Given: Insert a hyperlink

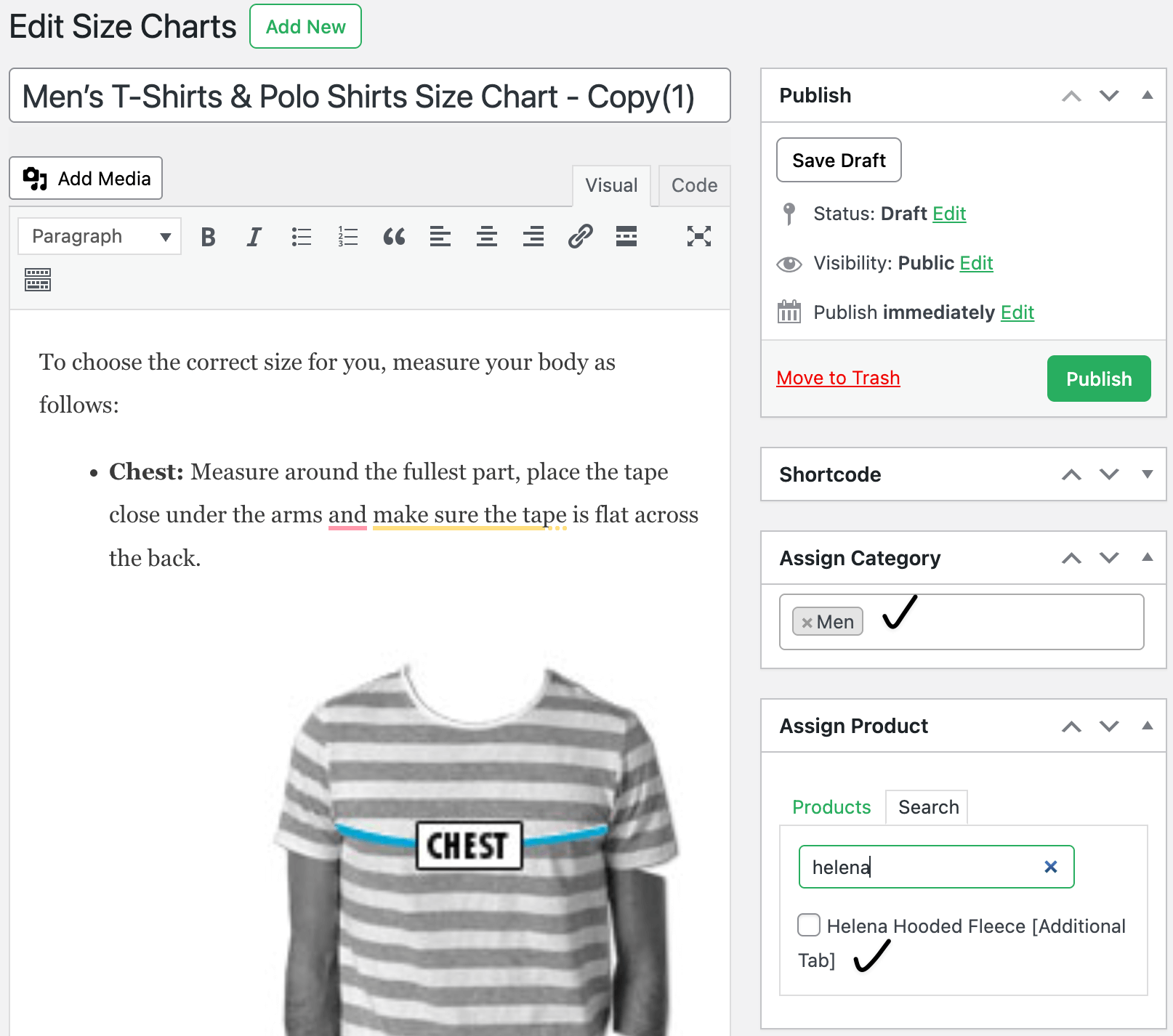Looking at the screenshot, I should click(x=579, y=236).
